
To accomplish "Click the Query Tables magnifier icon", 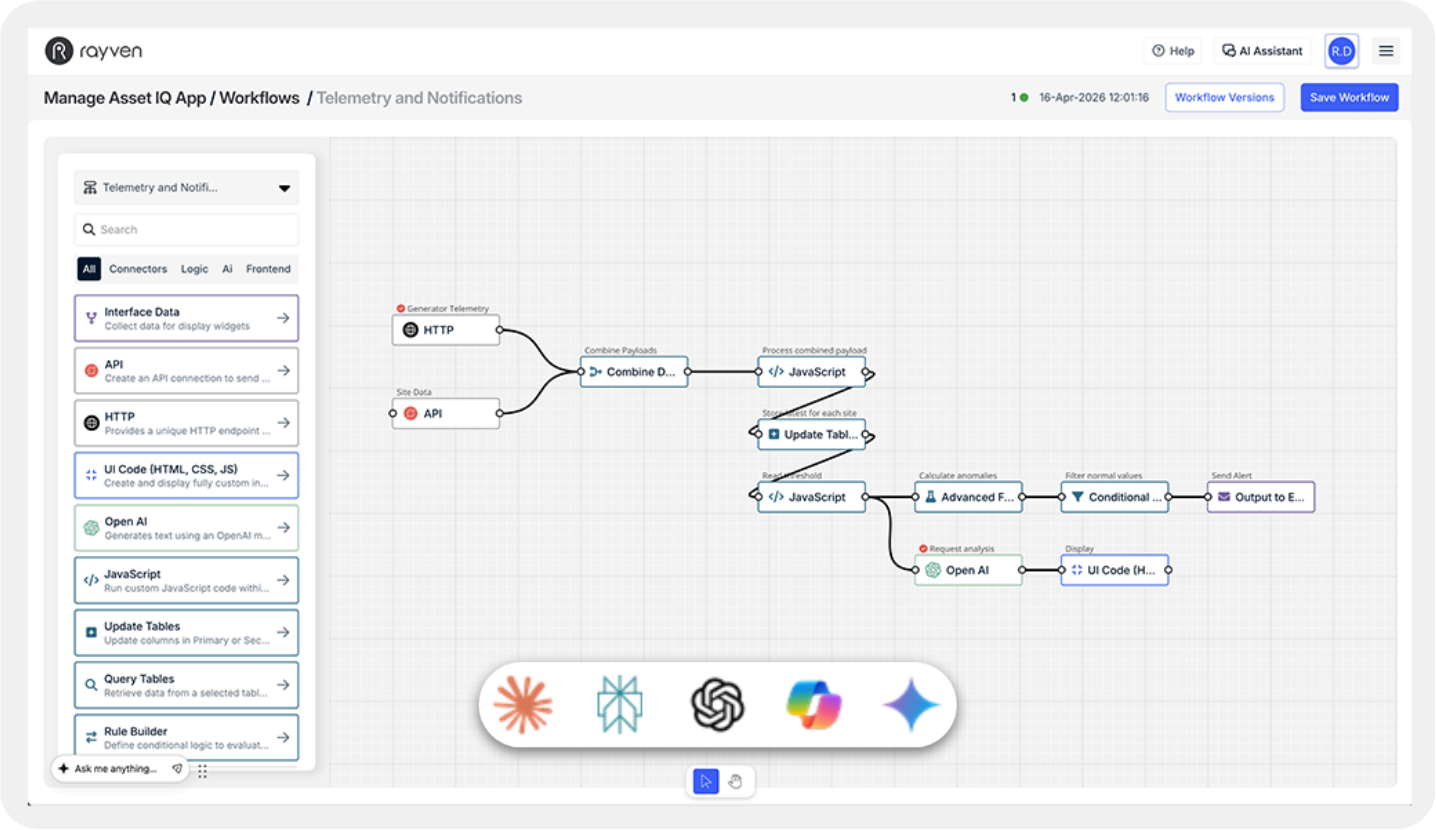I will (x=91, y=685).
